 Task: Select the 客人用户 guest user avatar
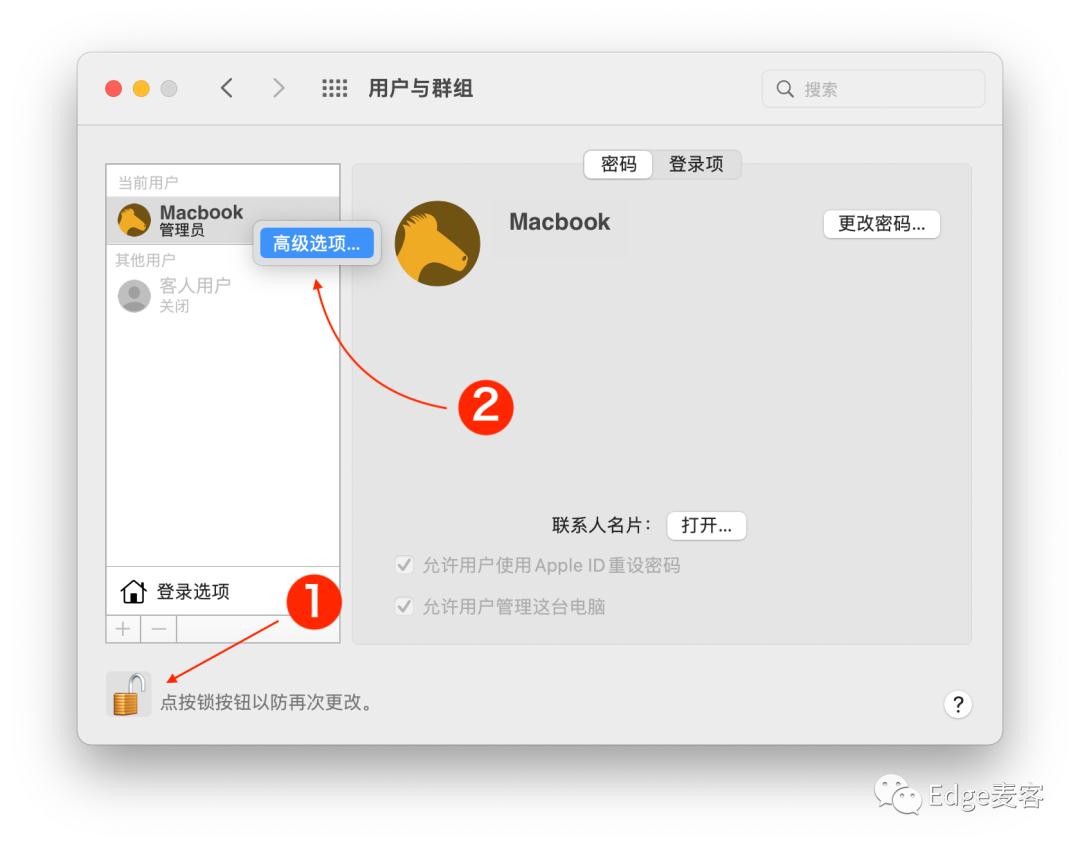coord(133,293)
